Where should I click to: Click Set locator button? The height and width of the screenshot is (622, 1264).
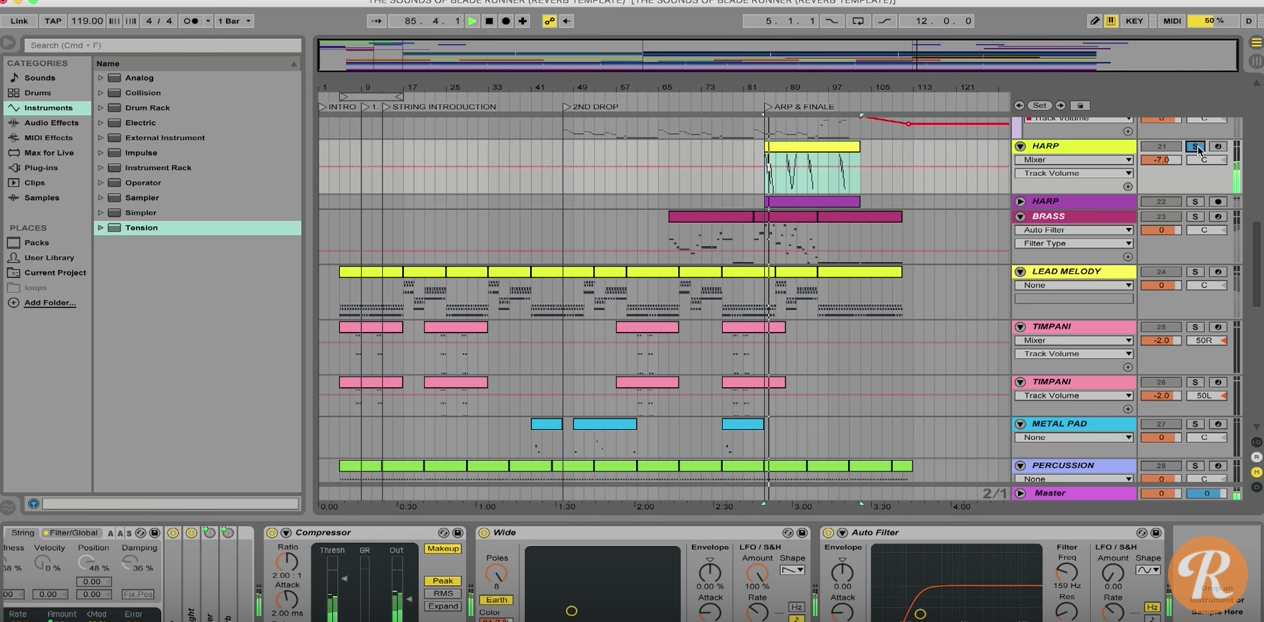1040,105
